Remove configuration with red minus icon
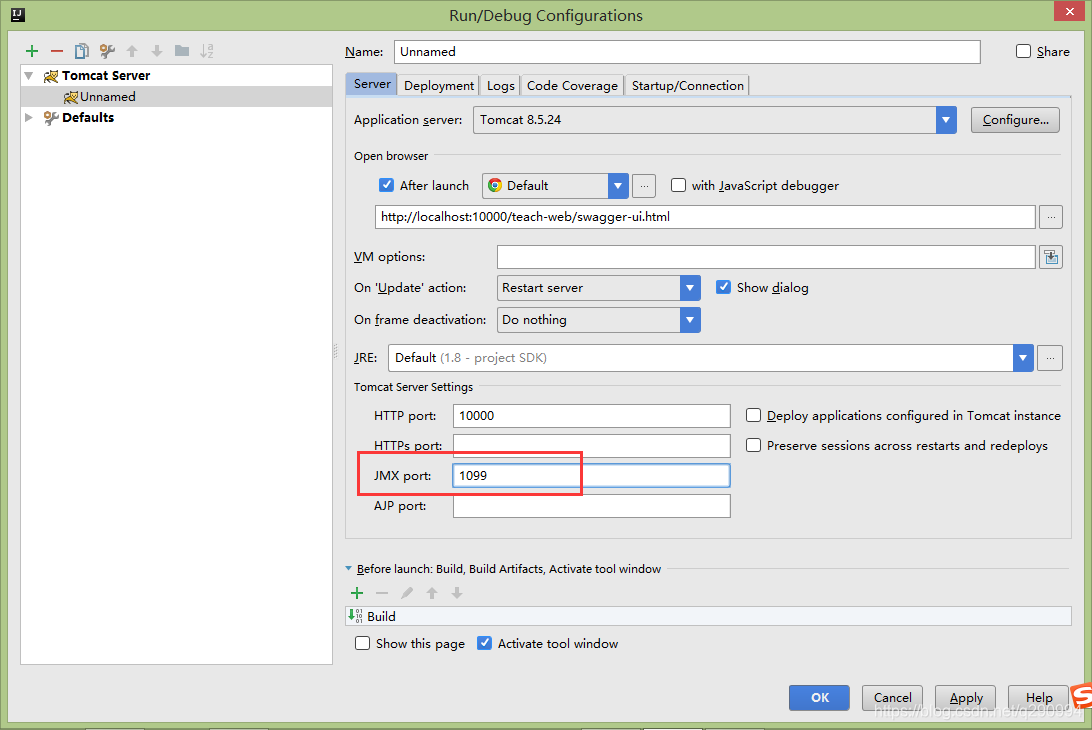The image size is (1092, 730). pyautogui.click(x=57, y=51)
